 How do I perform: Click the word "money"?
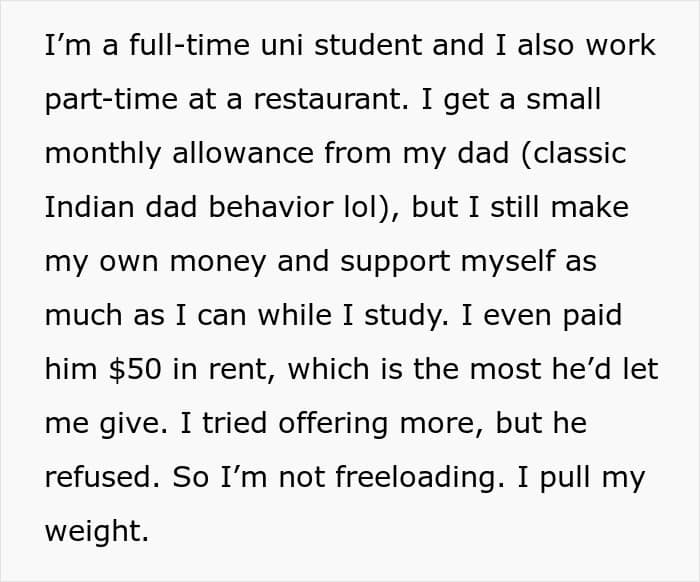coord(218,263)
